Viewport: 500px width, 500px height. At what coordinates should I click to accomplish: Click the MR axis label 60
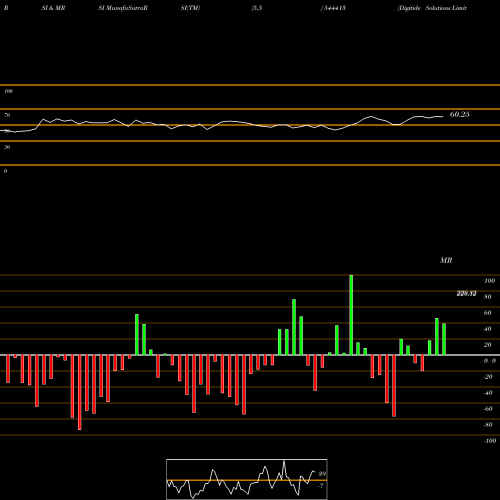pos(488,313)
